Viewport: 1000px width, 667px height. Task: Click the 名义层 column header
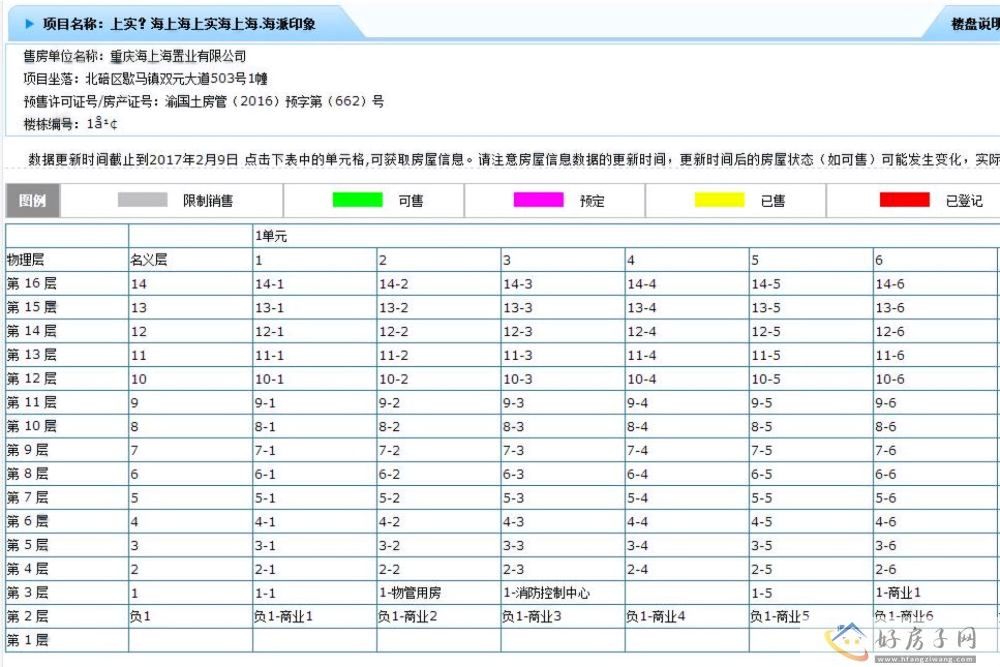(191, 260)
